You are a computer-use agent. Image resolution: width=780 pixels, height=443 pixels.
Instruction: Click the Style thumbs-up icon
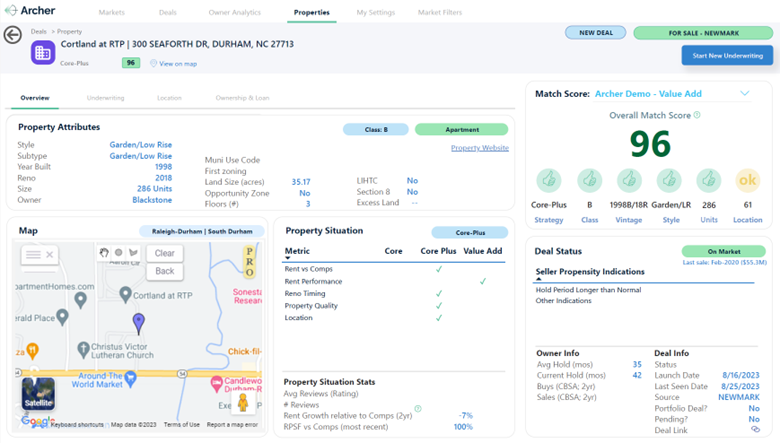click(669, 180)
